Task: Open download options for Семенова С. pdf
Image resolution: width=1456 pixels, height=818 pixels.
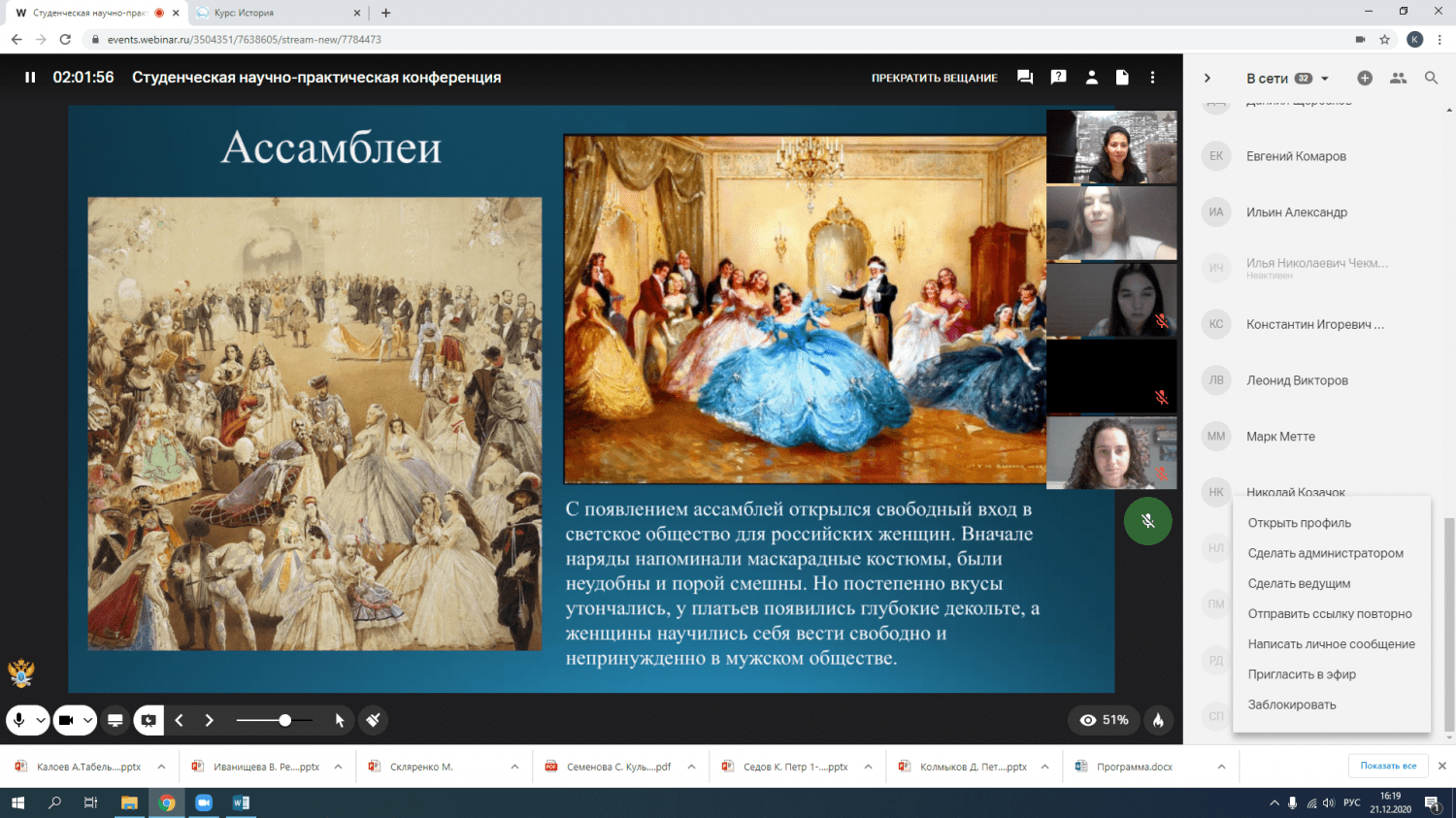Action: point(691,767)
